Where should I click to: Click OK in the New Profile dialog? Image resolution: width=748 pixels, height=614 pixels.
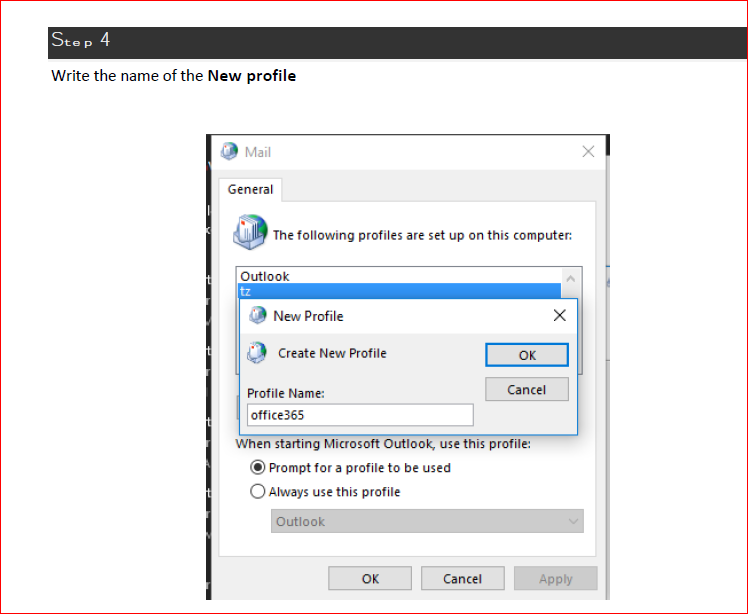(527, 355)
